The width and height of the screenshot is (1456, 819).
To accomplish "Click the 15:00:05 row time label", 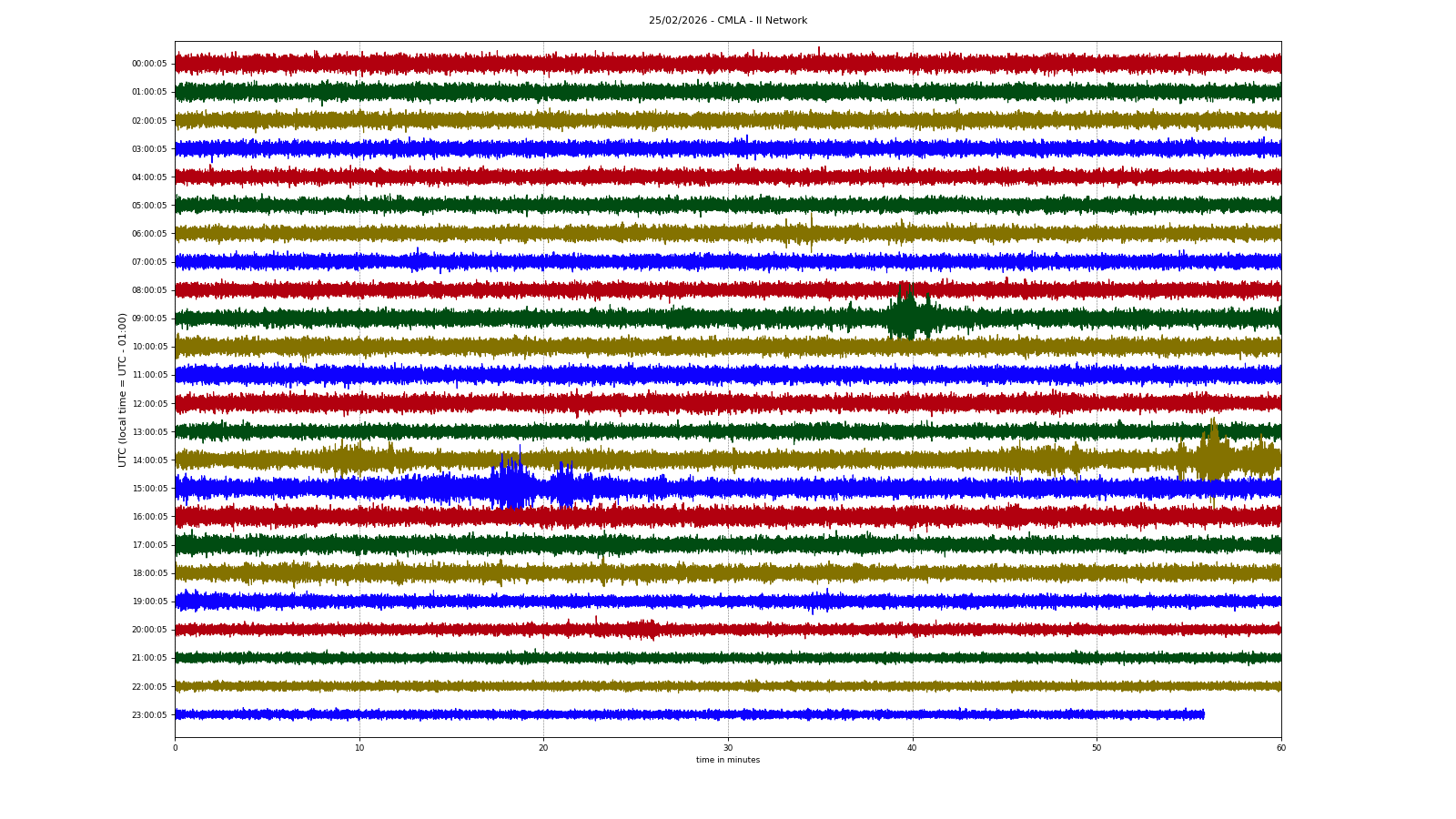I will click(149, 489).
